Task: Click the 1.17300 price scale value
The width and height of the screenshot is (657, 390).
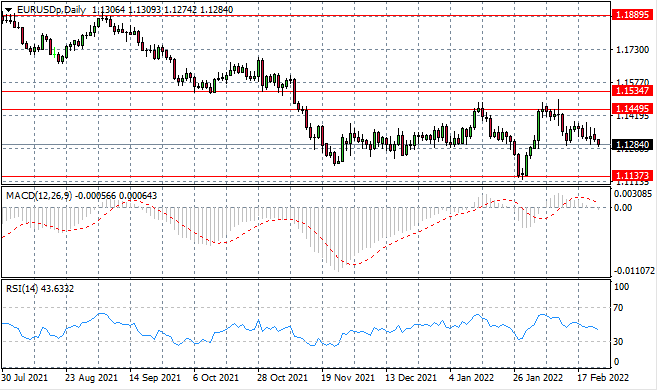Action: point(632,50)
